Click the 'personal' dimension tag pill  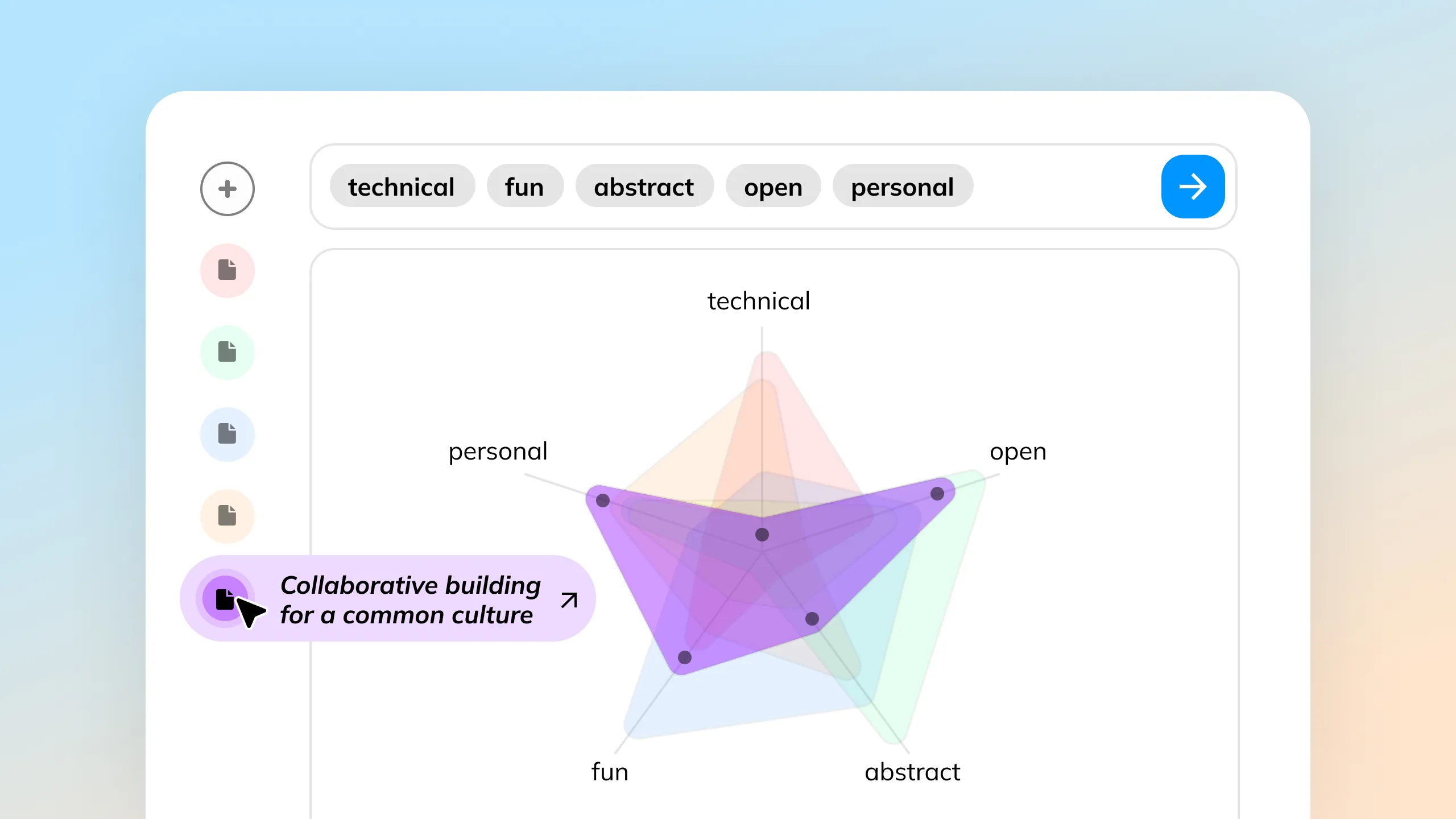point(901,186)
